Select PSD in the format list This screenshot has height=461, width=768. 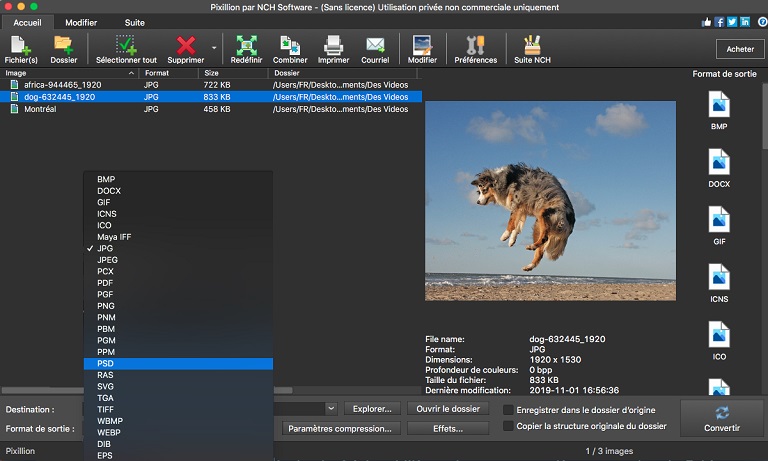click(178, 364)
